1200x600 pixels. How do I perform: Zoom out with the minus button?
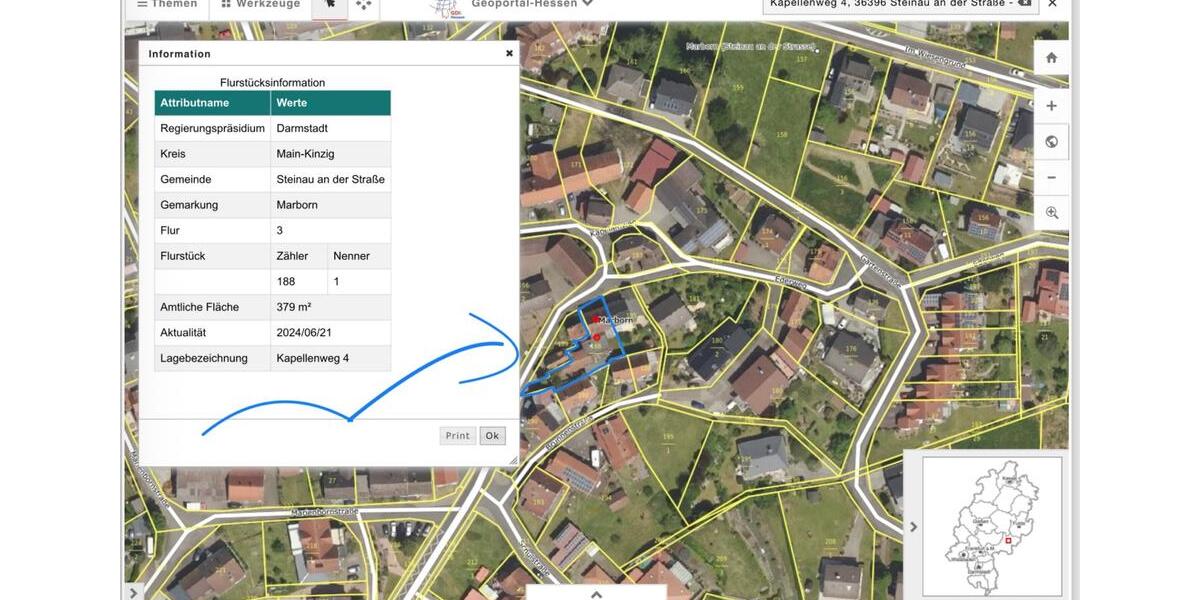pyautogui.click(x=1051, y=177)
